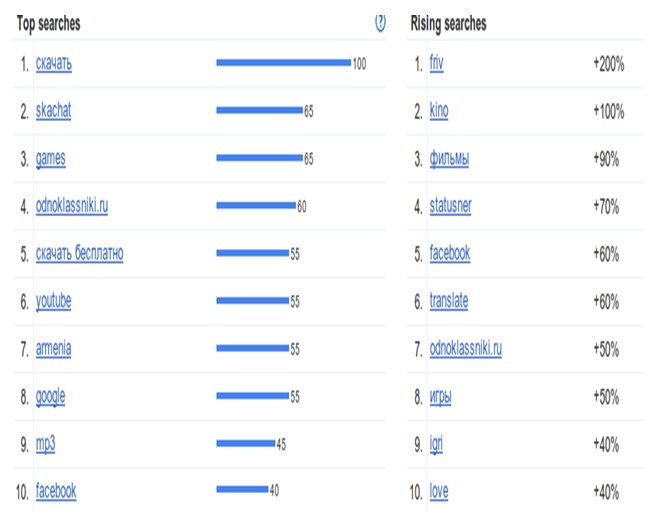Open 'odnoklassniki.ru' in Top searches
The width and height of the screenshot is (665, 527).
[x=72, y=206]
